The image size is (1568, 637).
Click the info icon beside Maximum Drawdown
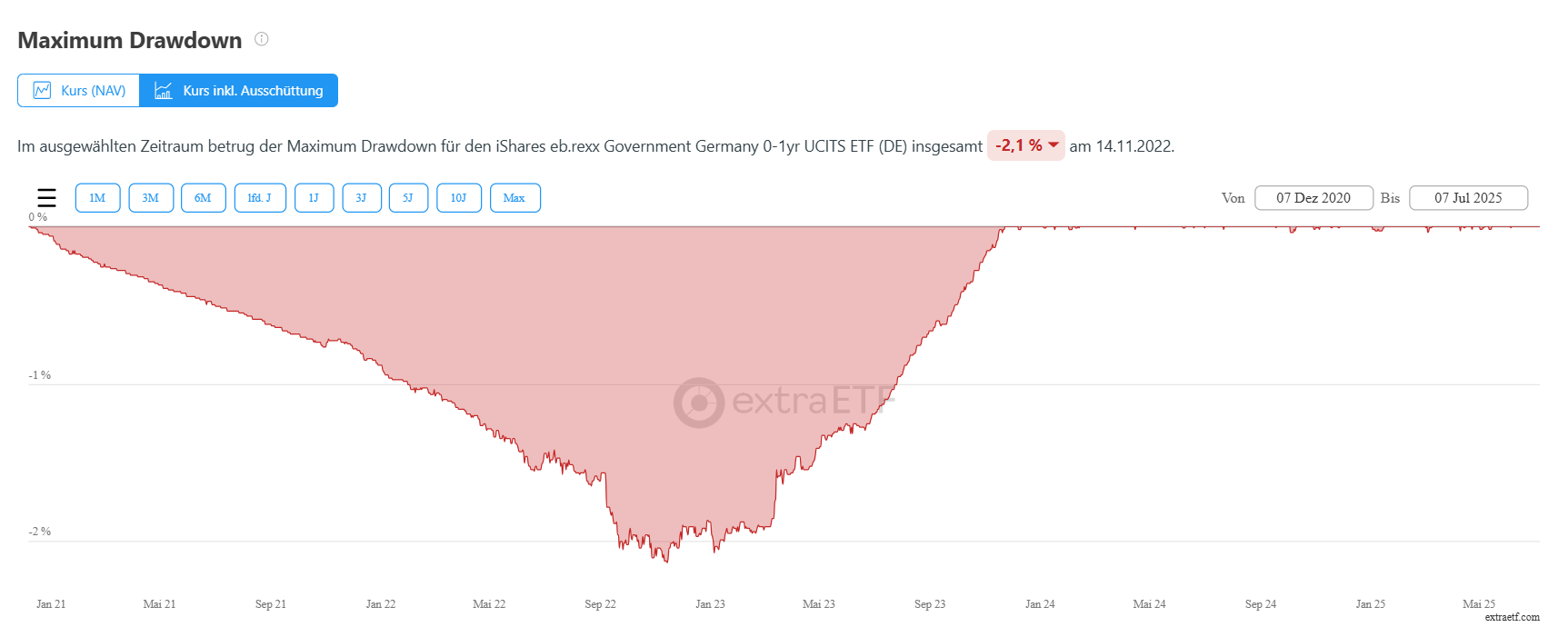(x=262, y=39)
